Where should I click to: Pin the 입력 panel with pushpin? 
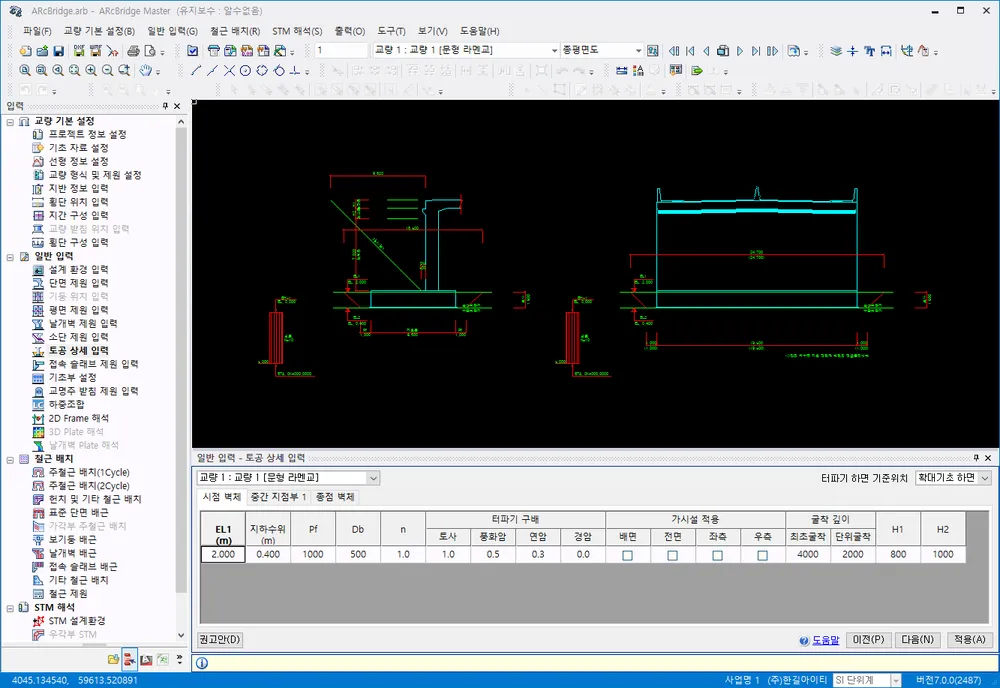(x=165, y=106)
